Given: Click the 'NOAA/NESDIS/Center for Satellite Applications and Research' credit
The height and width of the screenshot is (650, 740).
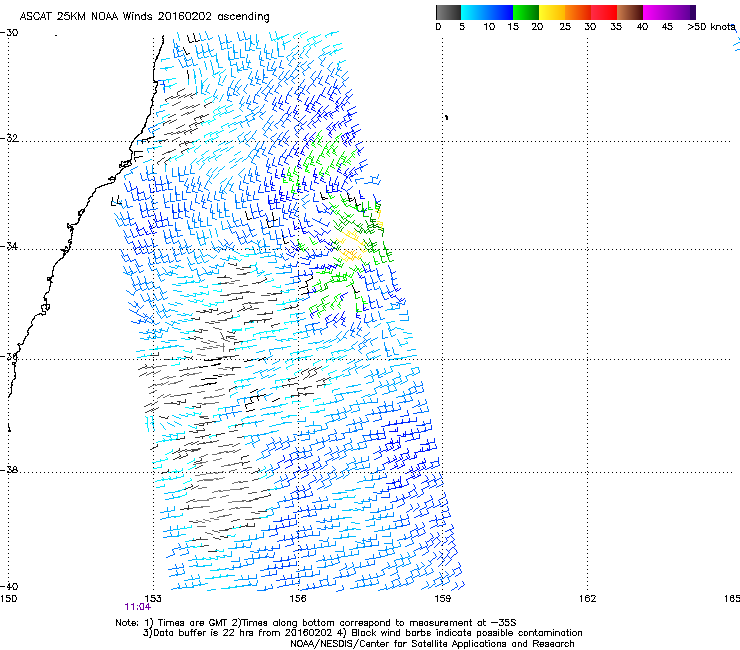Looking at the screenshot, I should click(x=432, y=644).
